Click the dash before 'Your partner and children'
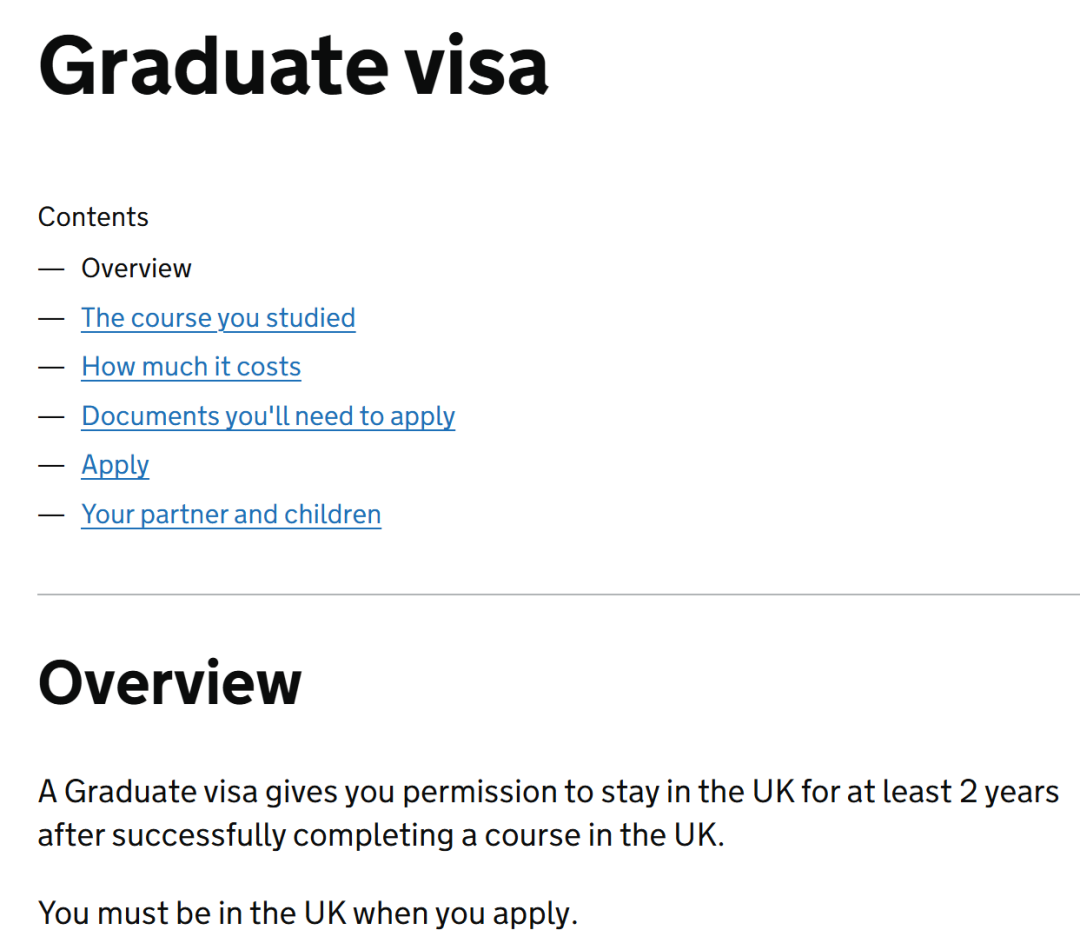1080x950 pixels. [51, 515]
